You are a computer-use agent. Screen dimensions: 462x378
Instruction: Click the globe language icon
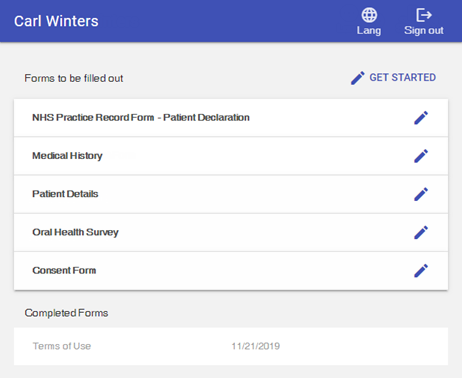[369, 15]
